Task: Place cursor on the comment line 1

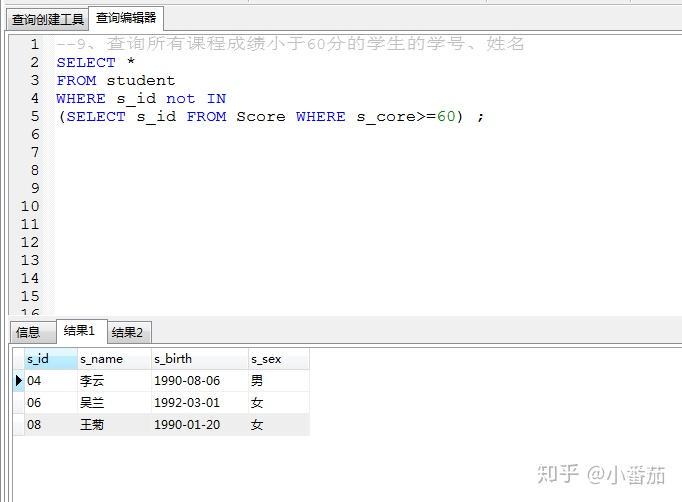Action: pyautogui.click(x=290, y=44)
